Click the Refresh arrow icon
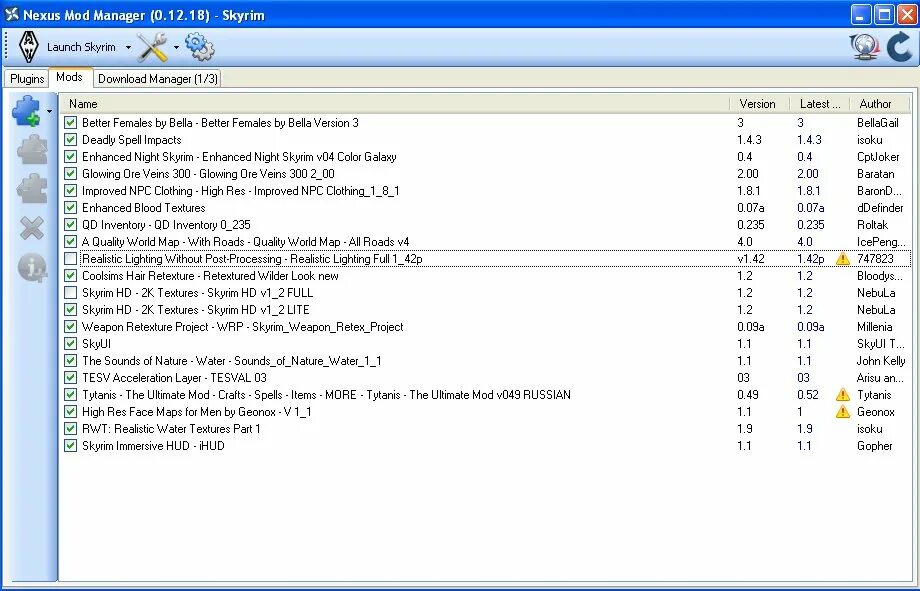Screen dimensions: 920x591 coord(898,46)
